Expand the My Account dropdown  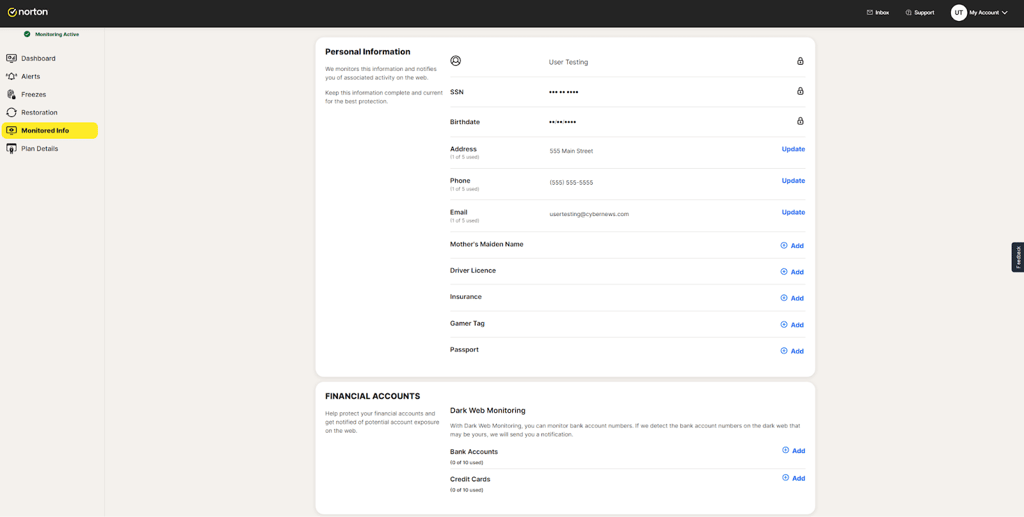[x=989, y=12]
